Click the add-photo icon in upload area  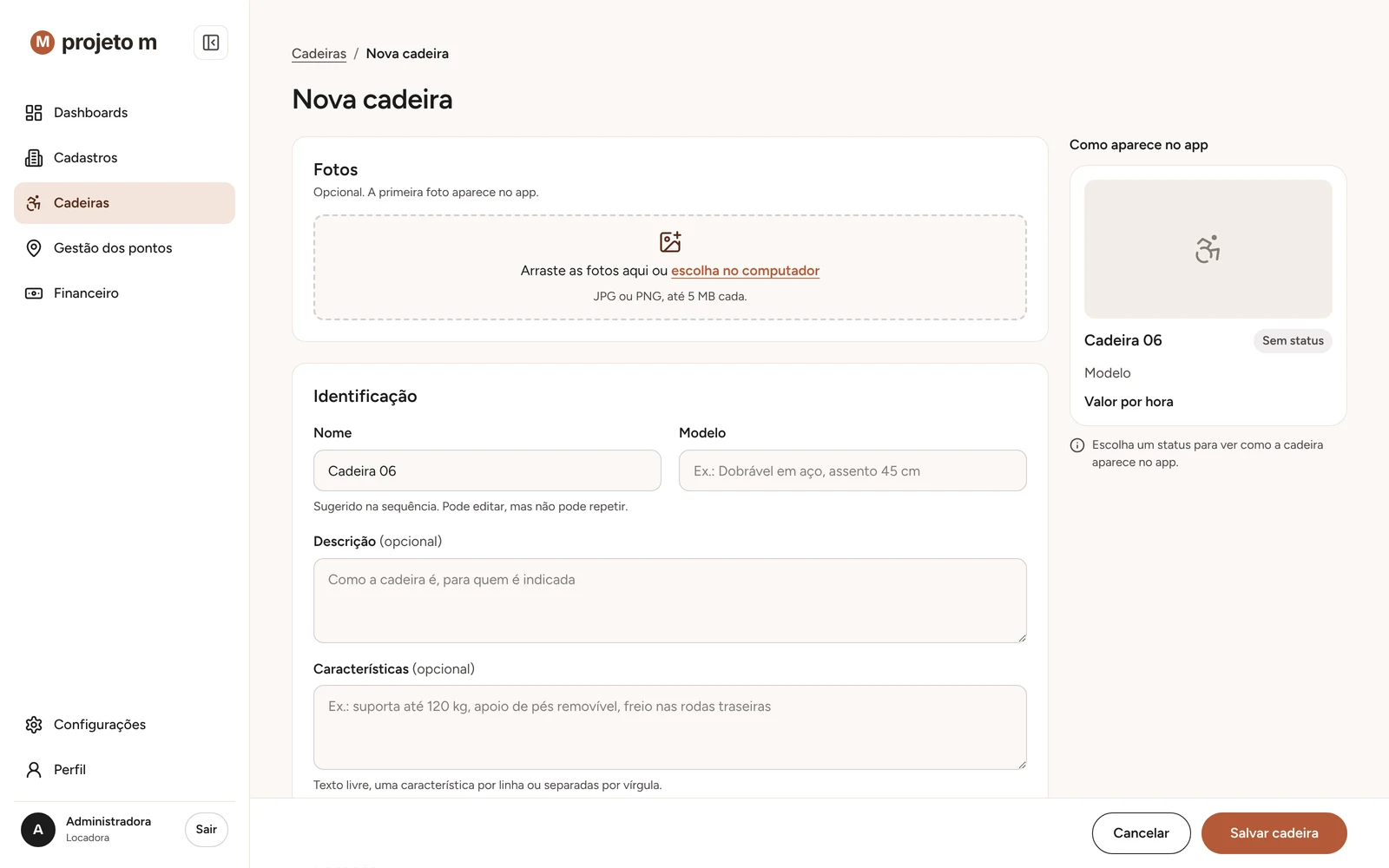point(670,241)
